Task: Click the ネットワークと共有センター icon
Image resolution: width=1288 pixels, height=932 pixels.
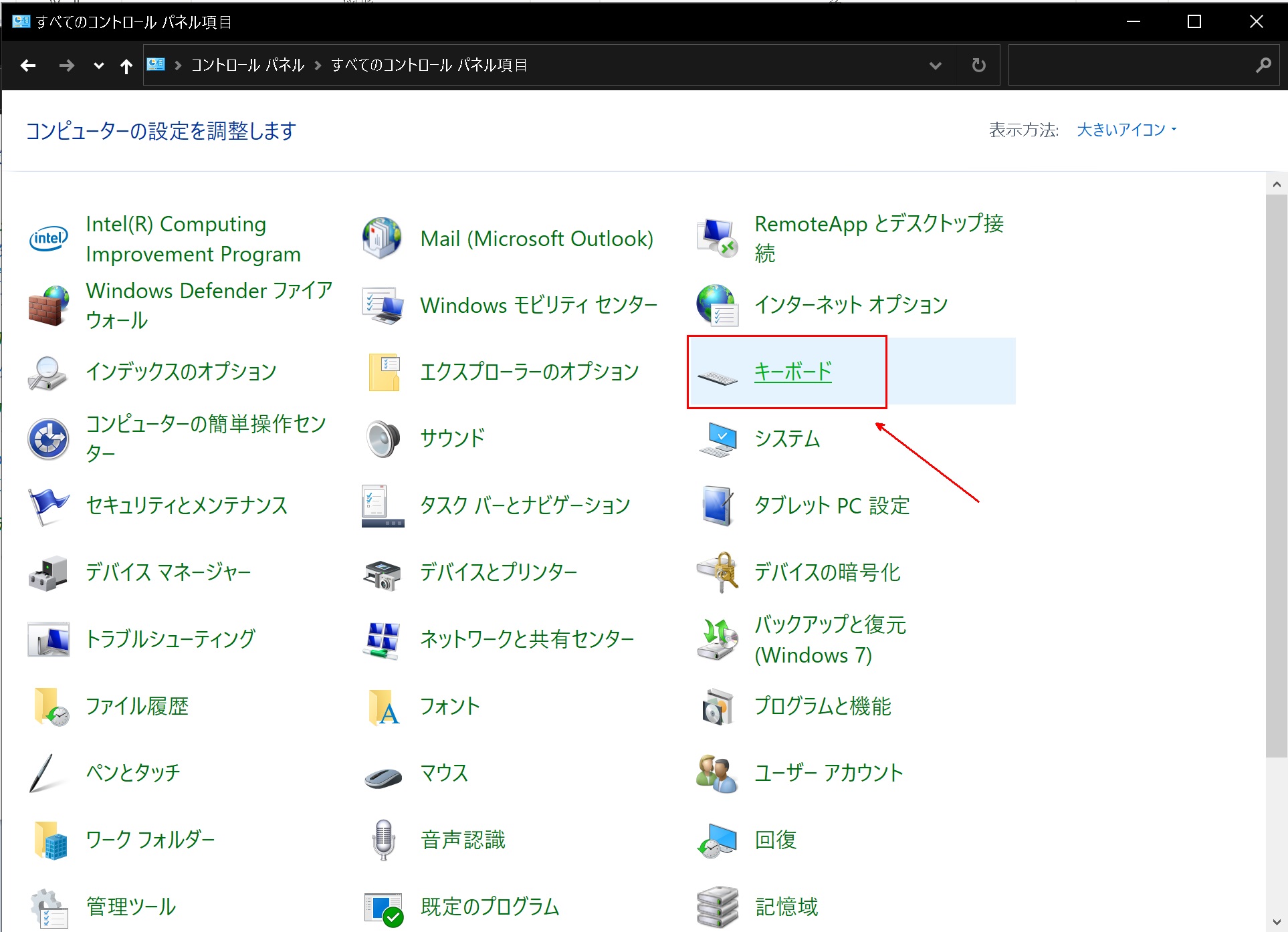Action: (383, 640)
